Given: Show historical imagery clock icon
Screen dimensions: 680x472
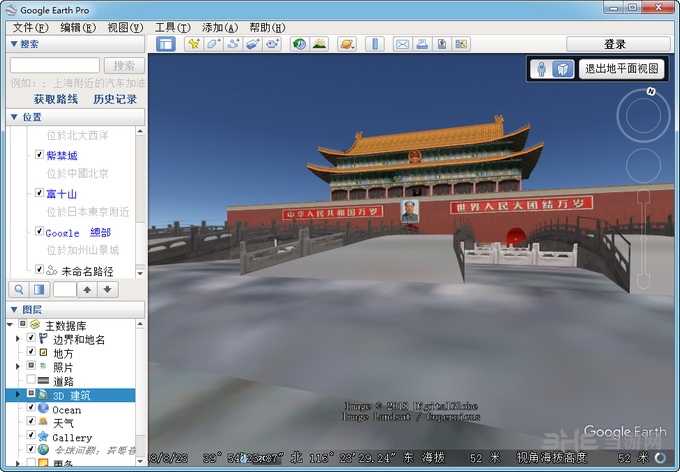Looking at the screenshot, I should pyautogui.click(x=300, y=44).
